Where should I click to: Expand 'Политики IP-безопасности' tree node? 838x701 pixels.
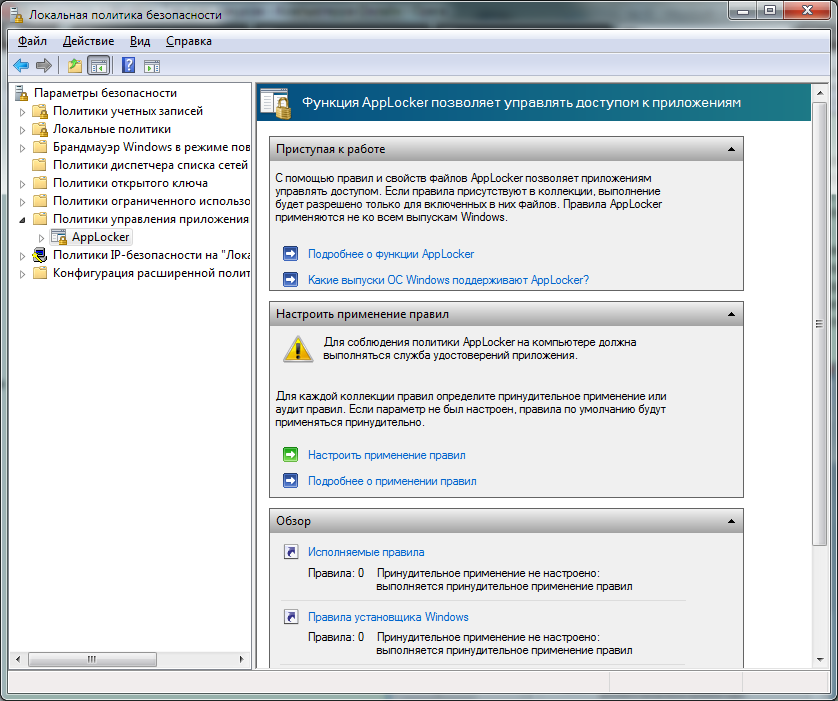tap(22, 256)
